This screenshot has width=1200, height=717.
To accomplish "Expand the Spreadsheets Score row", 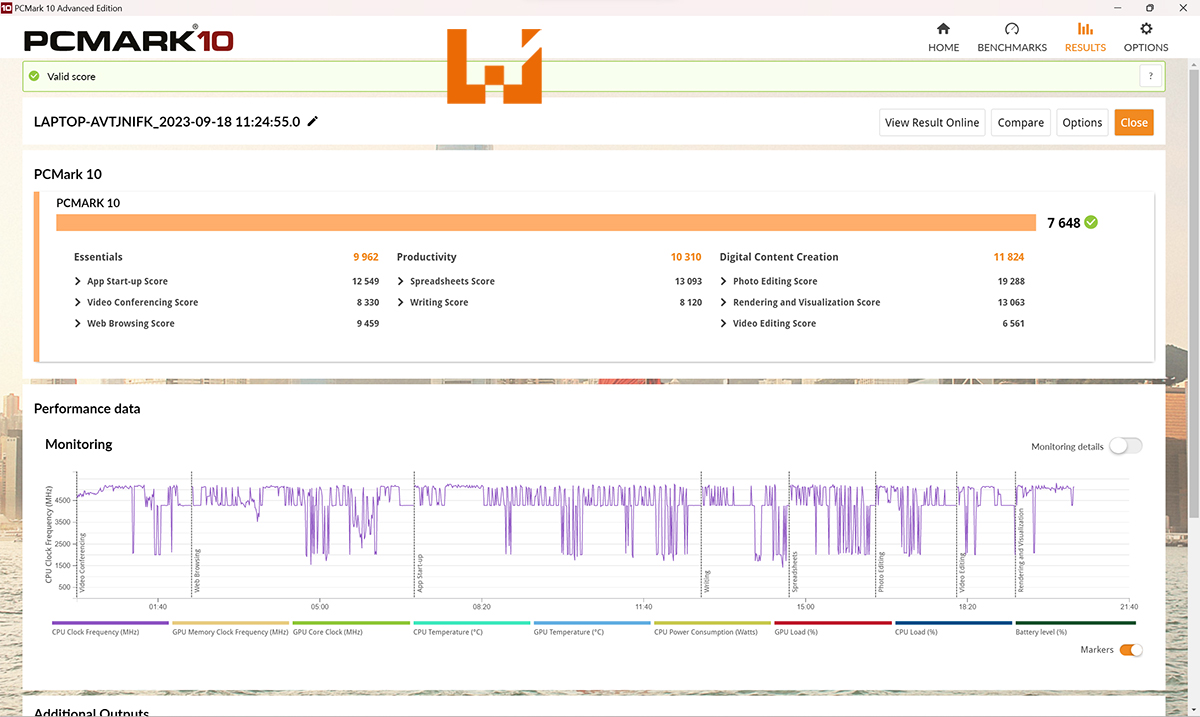I will (x=401, y=281).
